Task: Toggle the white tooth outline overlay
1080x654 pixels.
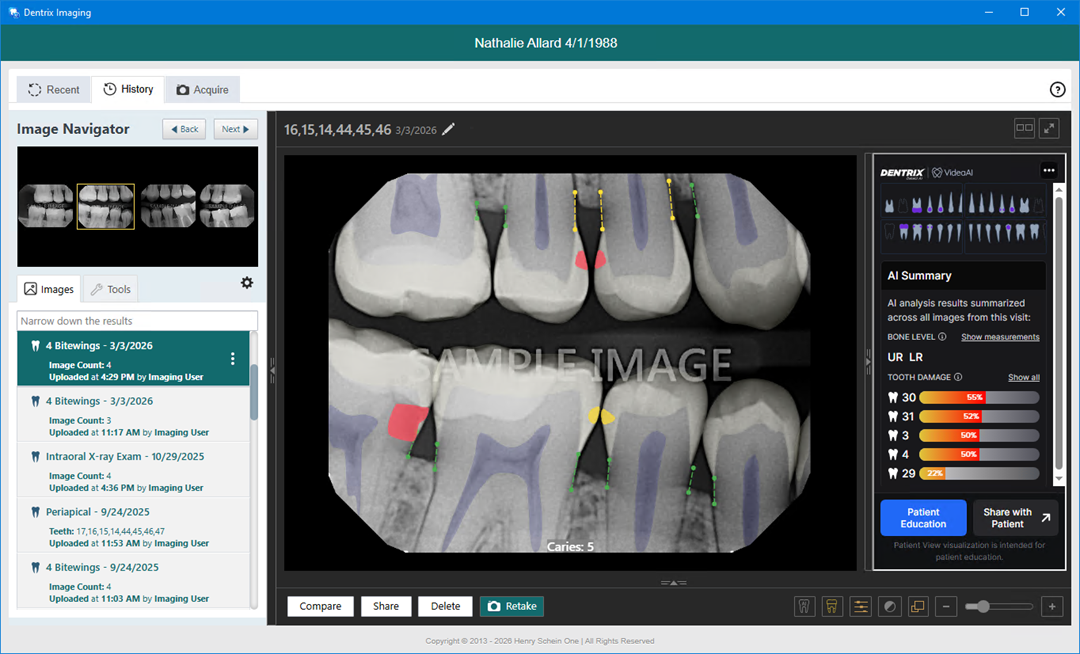Action: pyautogui.click(x=804, y=606)
